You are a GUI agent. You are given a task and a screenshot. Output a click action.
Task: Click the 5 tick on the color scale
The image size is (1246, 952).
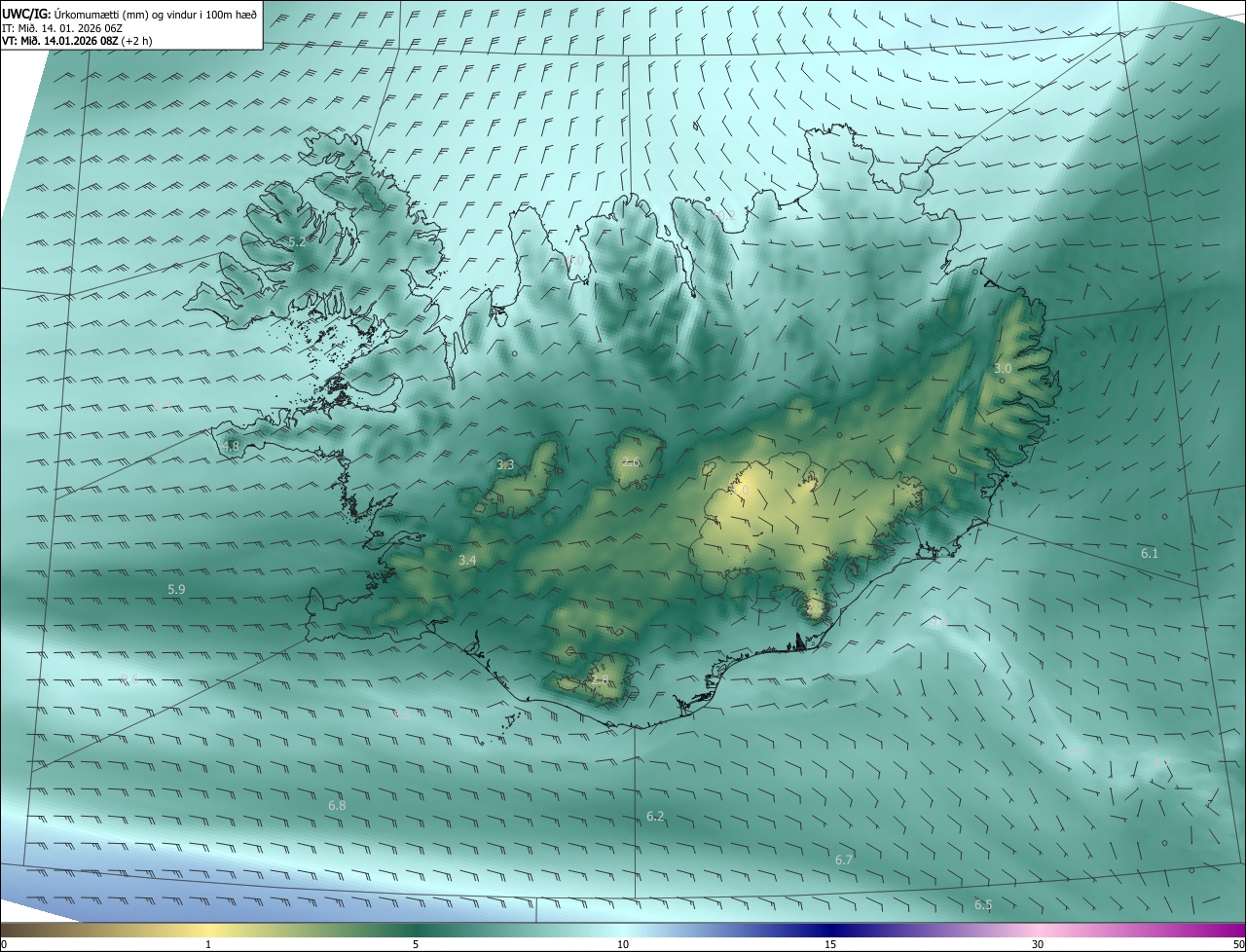point(416,944)
